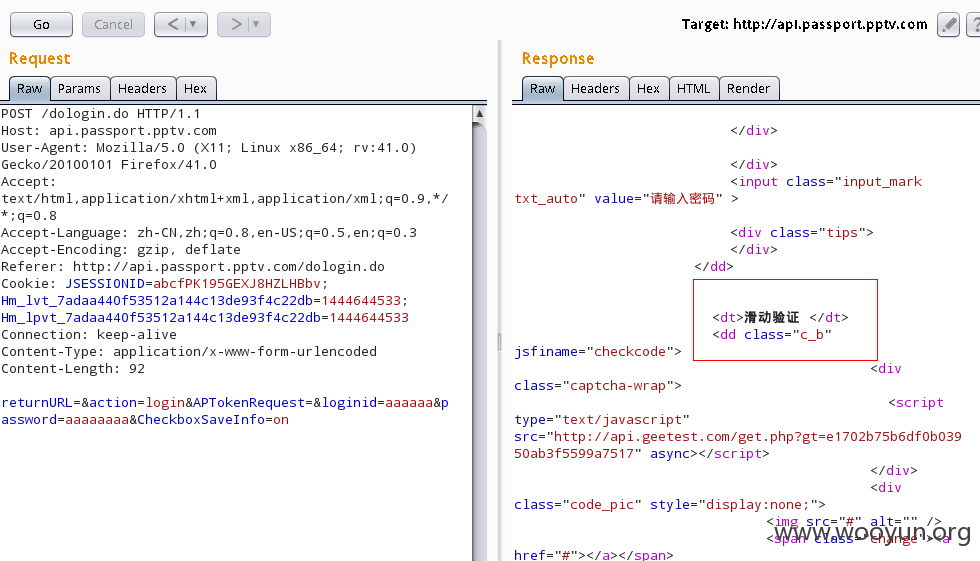Click the '<div class="tips">' response line
The height and width of the screenshot is (561, 980).
point(802,232)
